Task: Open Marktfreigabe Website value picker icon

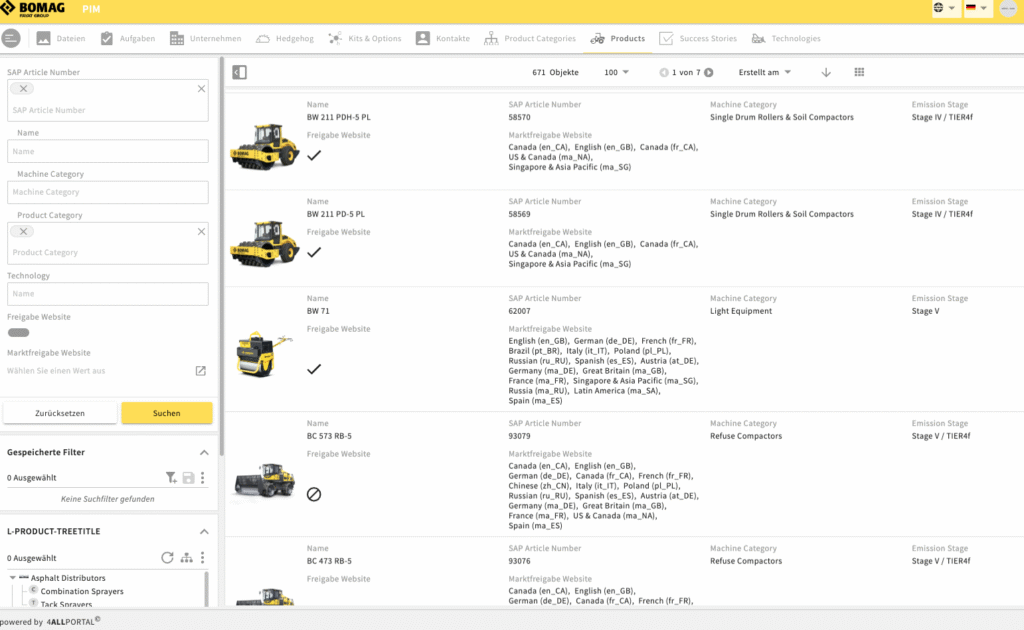Action: (200, 371)
